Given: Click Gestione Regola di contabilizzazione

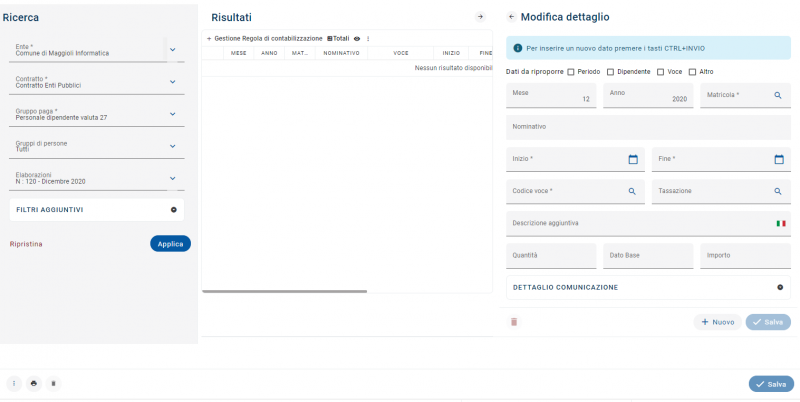Looking at the screenshot, I should pyautogui.click(x=268, y=39).
